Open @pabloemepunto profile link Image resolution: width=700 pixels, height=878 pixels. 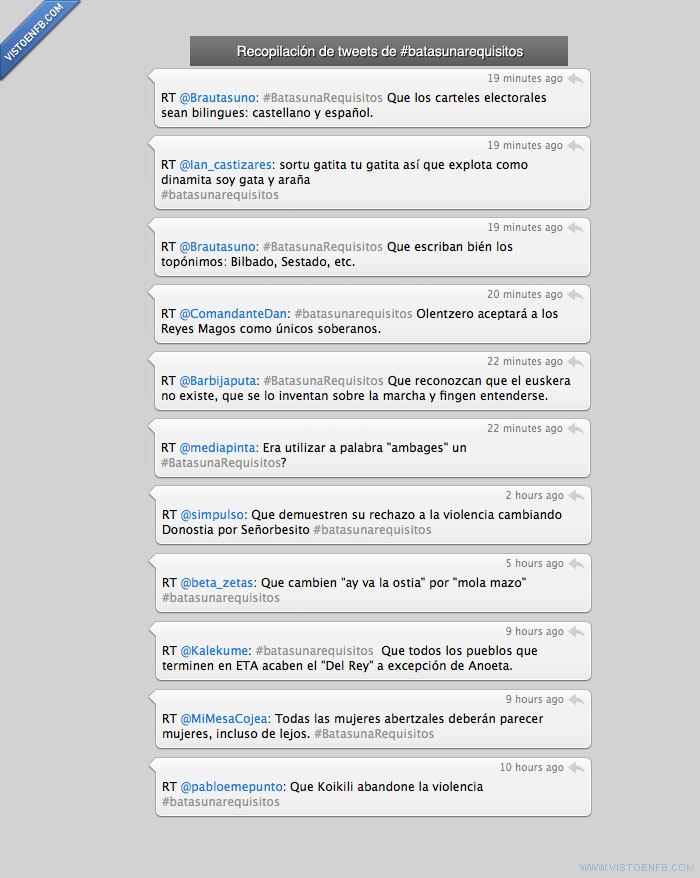pos(231,787)
